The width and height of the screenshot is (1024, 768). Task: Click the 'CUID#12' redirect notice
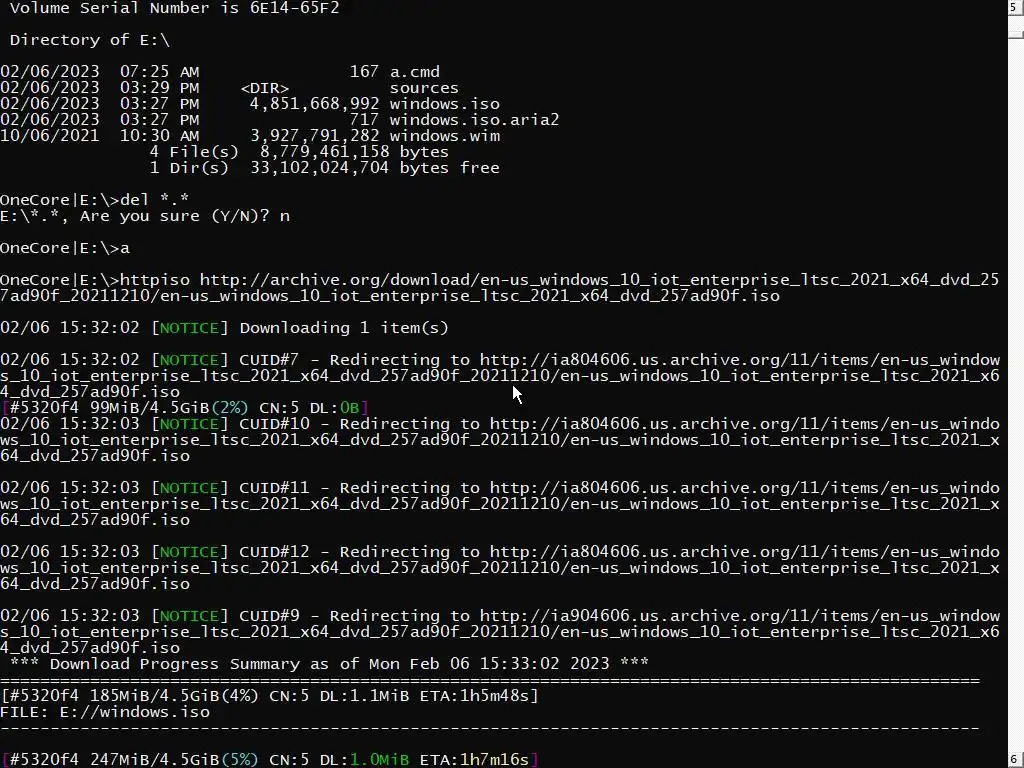click(500, 568)
